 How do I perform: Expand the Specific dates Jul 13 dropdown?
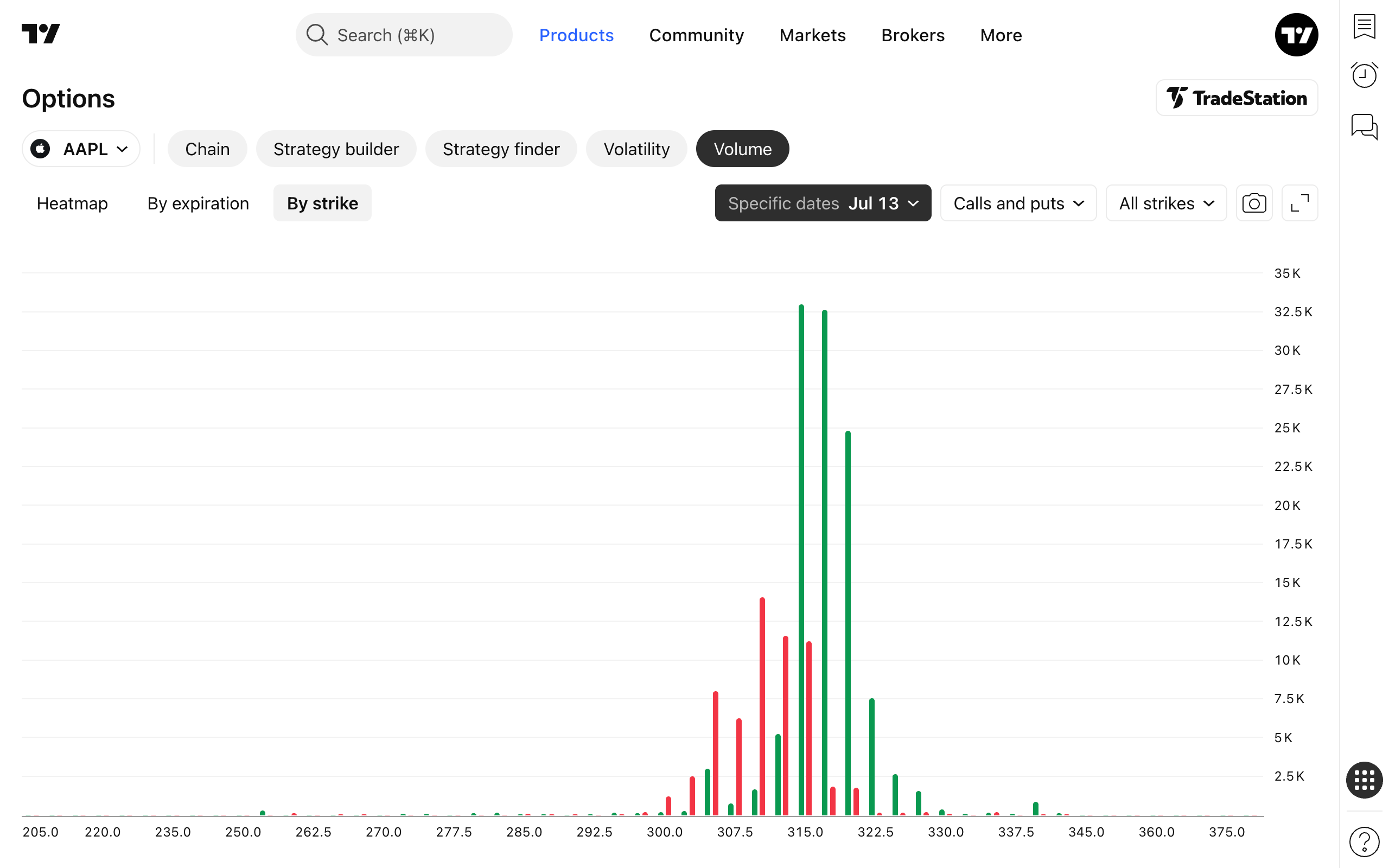pyautogui.click(x=823, y=203)
